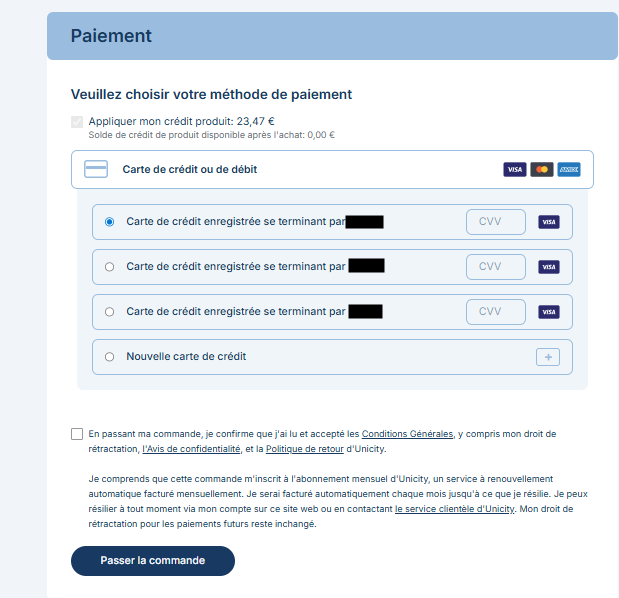This screenshot has width=619, height=598.
Task: Click CVV field of second saved card
Action: pos(495,267)
